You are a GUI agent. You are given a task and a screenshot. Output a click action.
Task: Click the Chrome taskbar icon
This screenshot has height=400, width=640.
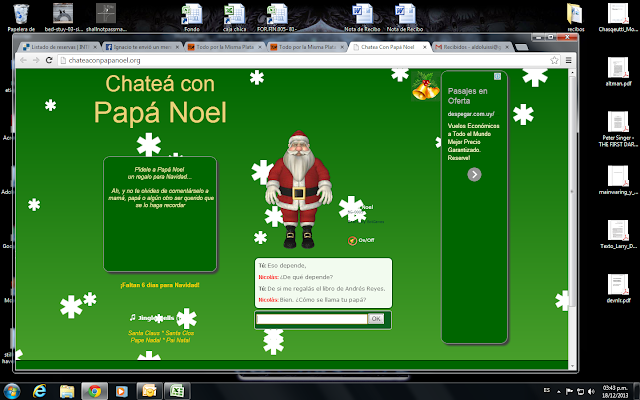pyautogui.click(x=94, y=391)
